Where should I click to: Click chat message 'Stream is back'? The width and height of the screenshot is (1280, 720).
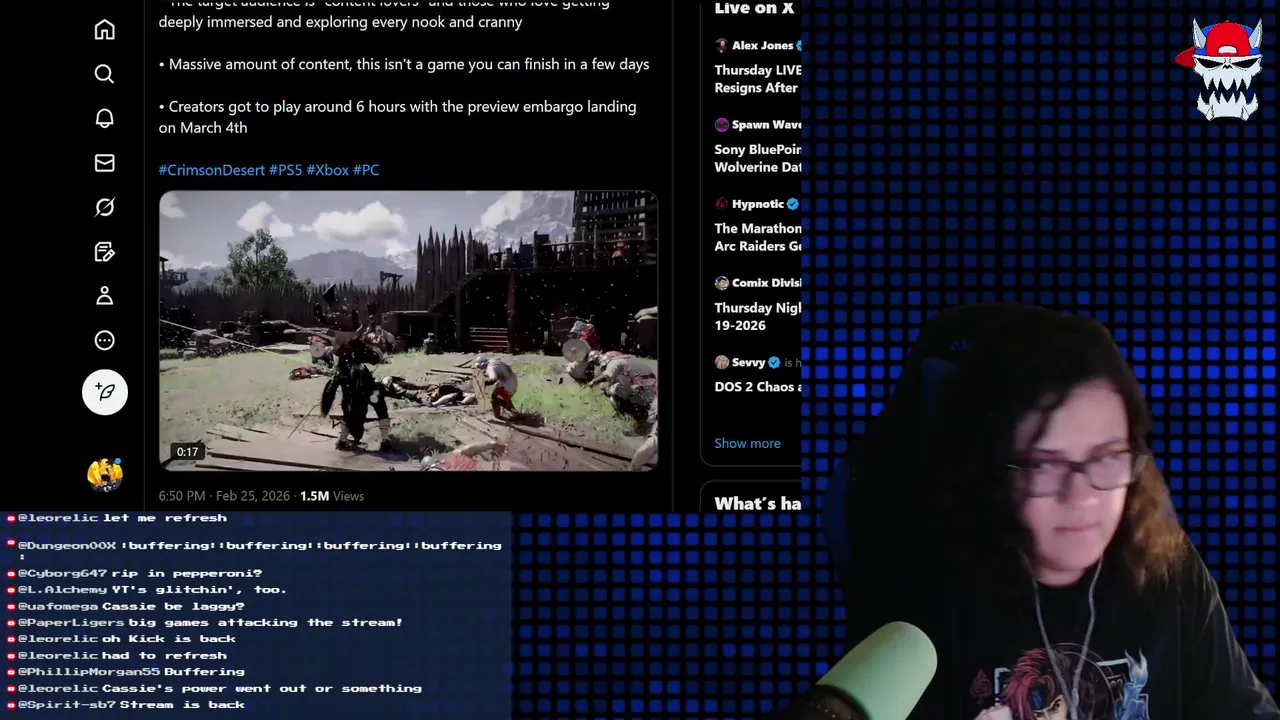tap(182, 705)
